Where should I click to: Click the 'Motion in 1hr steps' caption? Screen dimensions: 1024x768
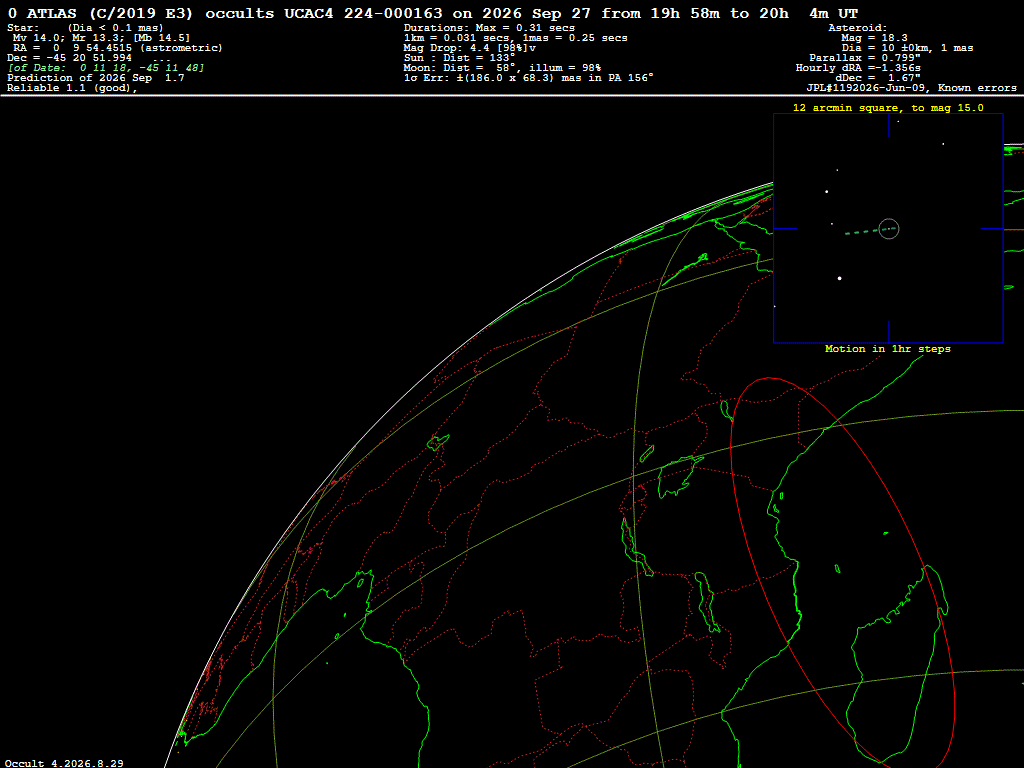click(x=888, y=349)
